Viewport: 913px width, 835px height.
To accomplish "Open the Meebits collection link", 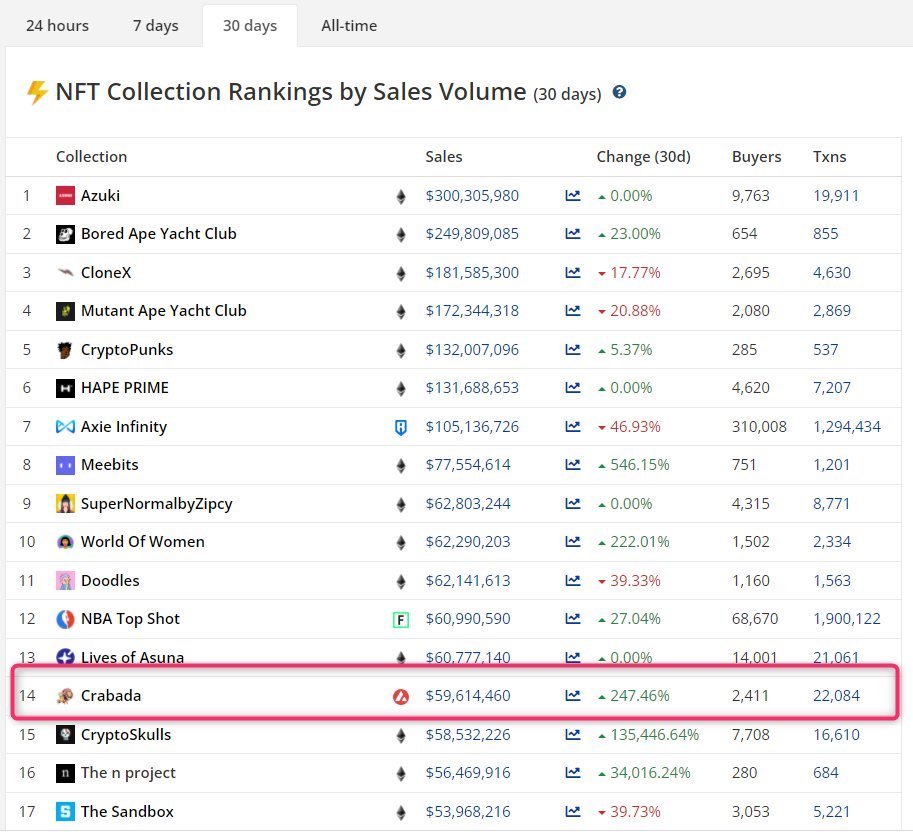I will (109, 465).
